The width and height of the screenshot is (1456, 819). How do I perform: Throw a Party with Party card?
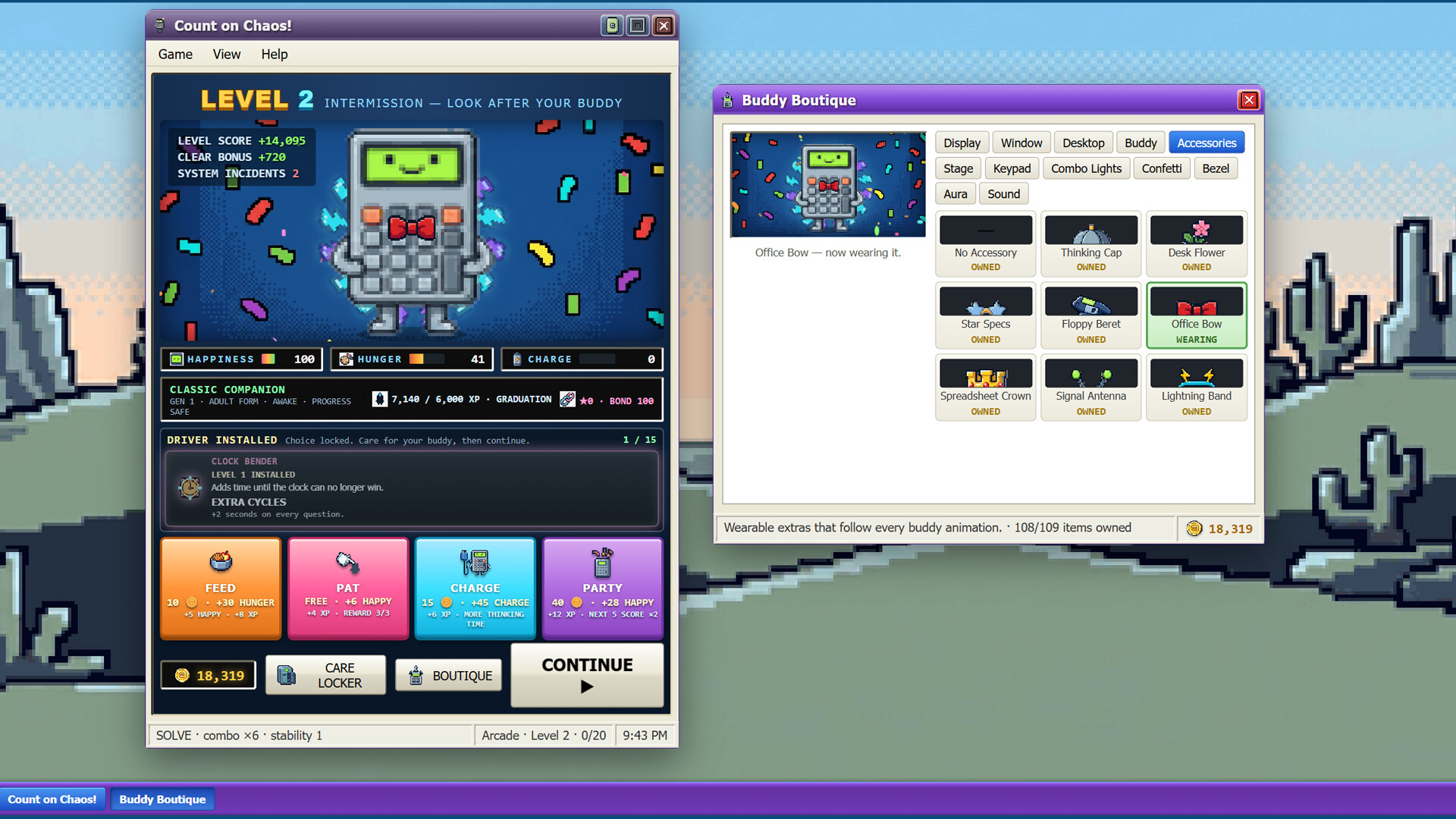coord(603,588)
